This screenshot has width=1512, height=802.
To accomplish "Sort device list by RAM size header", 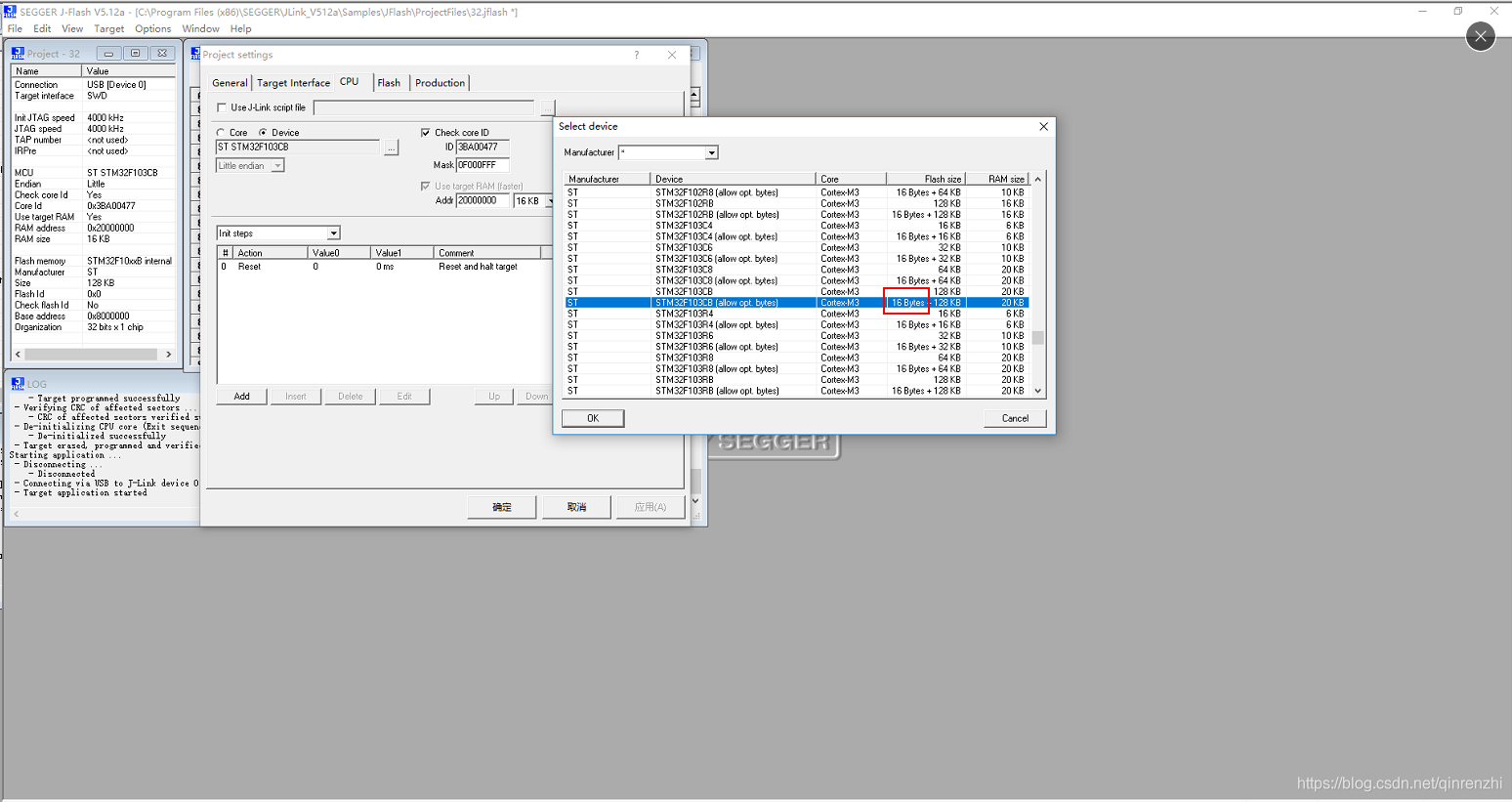I will (x=997, y=179).
